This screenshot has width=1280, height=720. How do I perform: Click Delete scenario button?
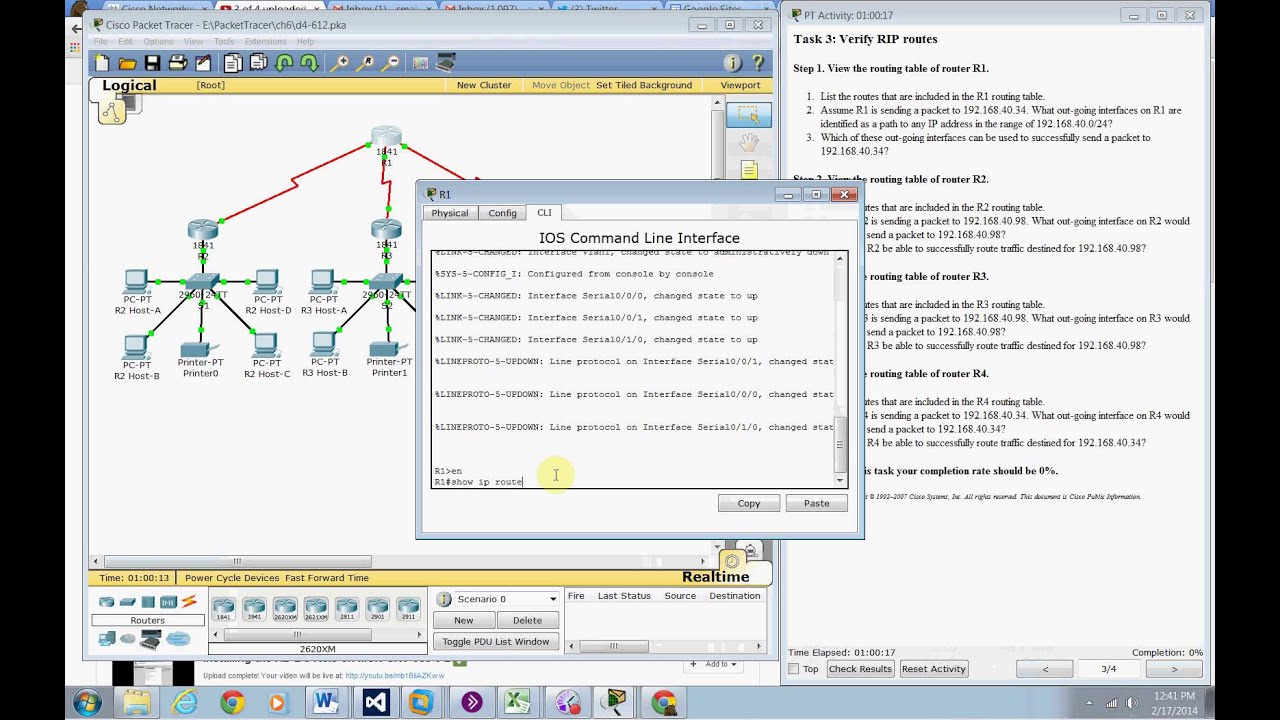pos(527,620)
